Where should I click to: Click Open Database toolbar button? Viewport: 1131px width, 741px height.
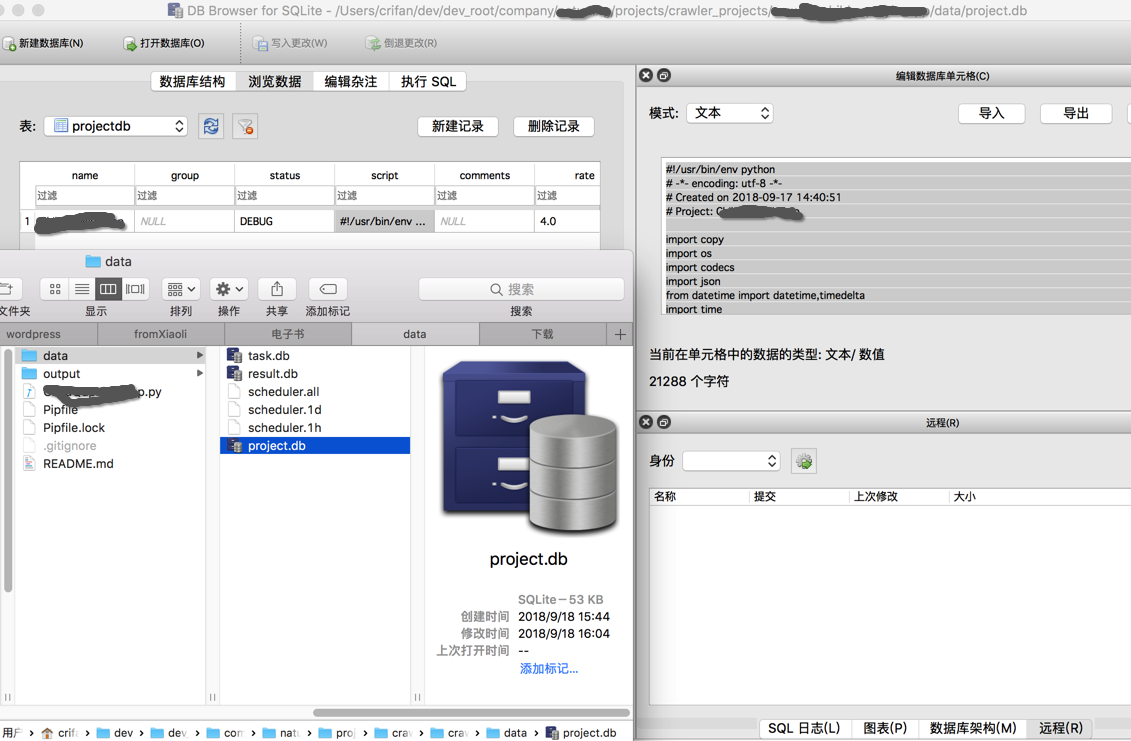point(164,43)
